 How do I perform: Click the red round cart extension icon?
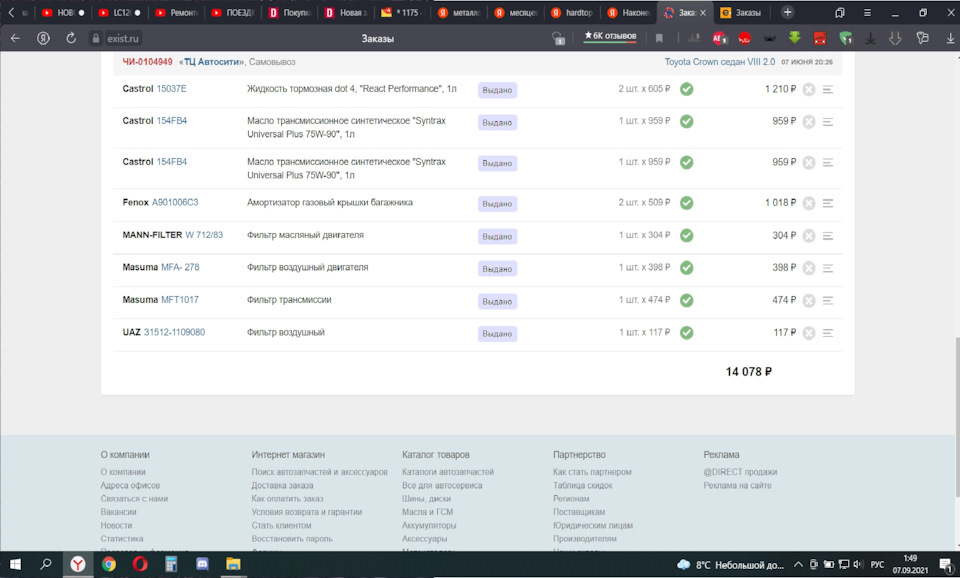744,39
